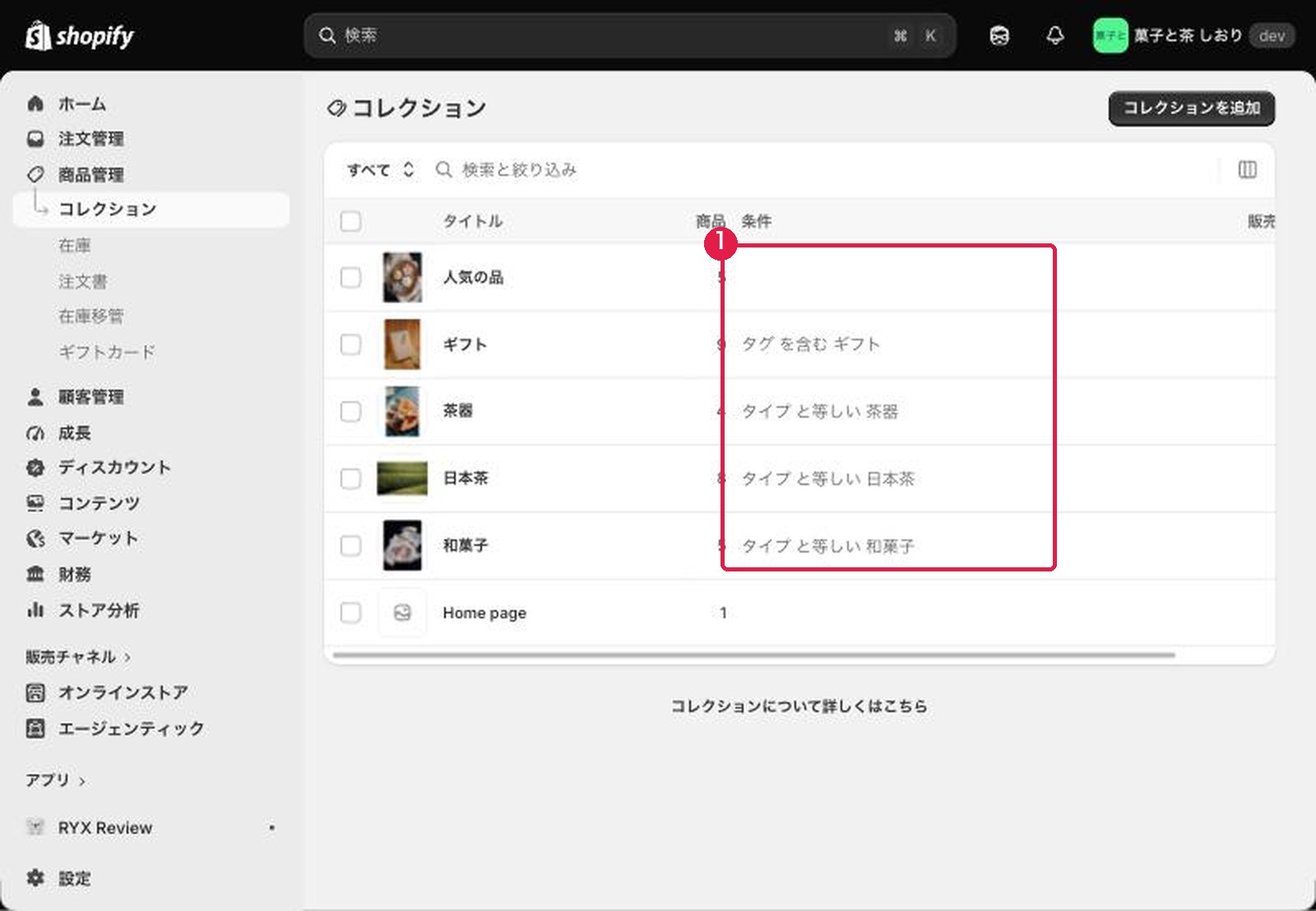
Task: Click the 注文管理 orders icon
Action: 35,139
